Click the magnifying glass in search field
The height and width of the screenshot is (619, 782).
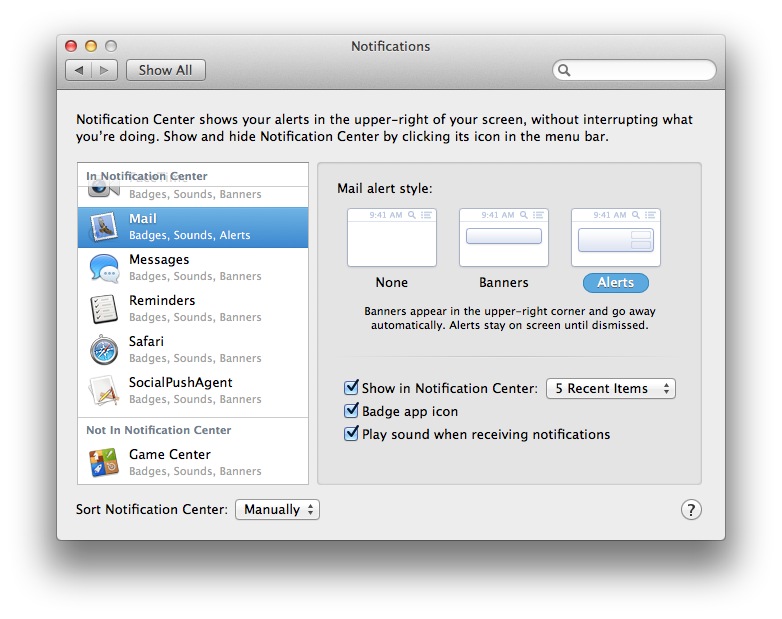click(564, 70)
